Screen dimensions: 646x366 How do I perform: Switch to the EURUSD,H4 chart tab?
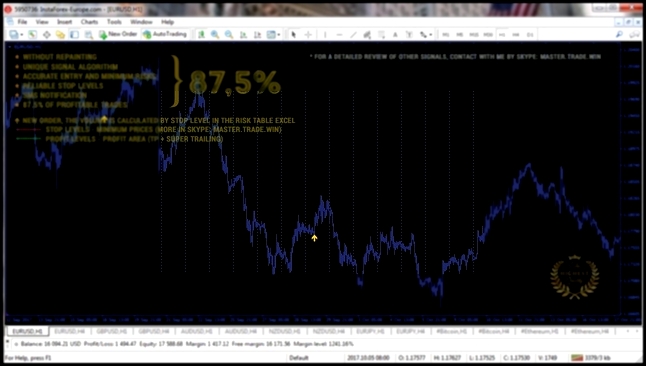[69, 331]
